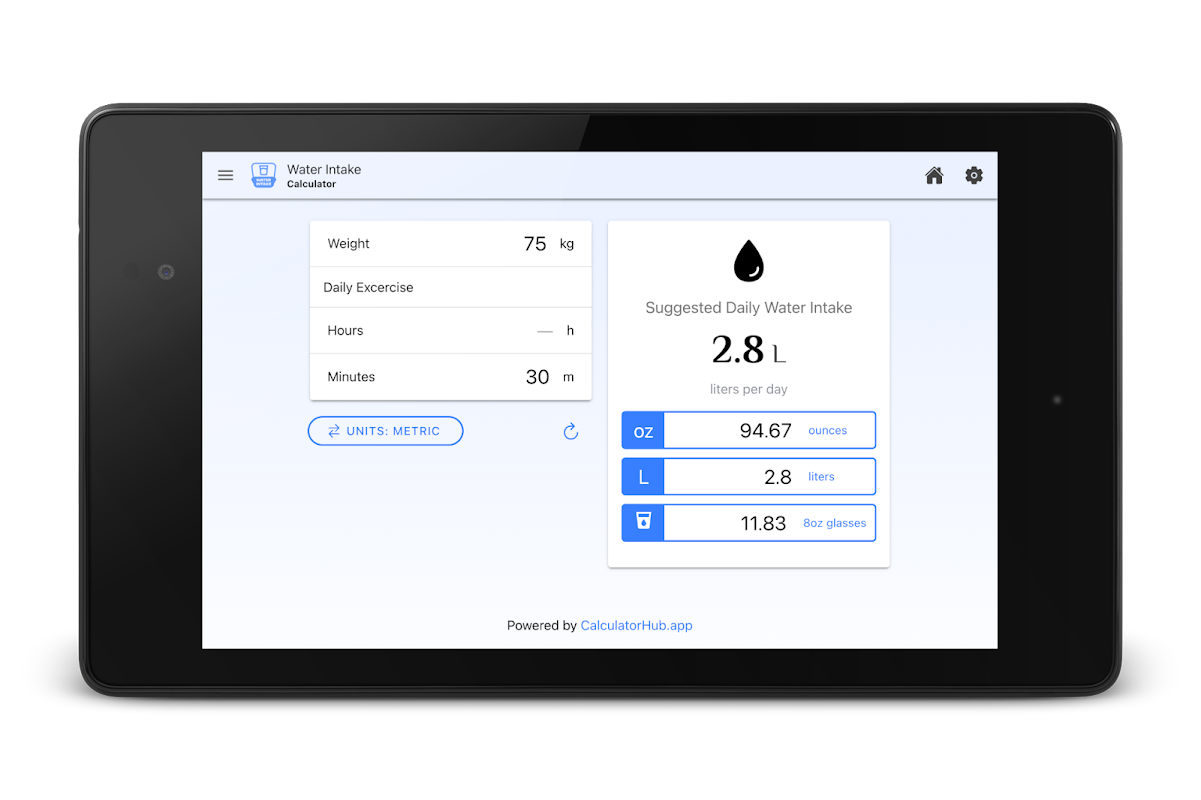Edit the Minutes value 30
The height and width of the screenshot is (800, 1201).
tap(537, 377)
